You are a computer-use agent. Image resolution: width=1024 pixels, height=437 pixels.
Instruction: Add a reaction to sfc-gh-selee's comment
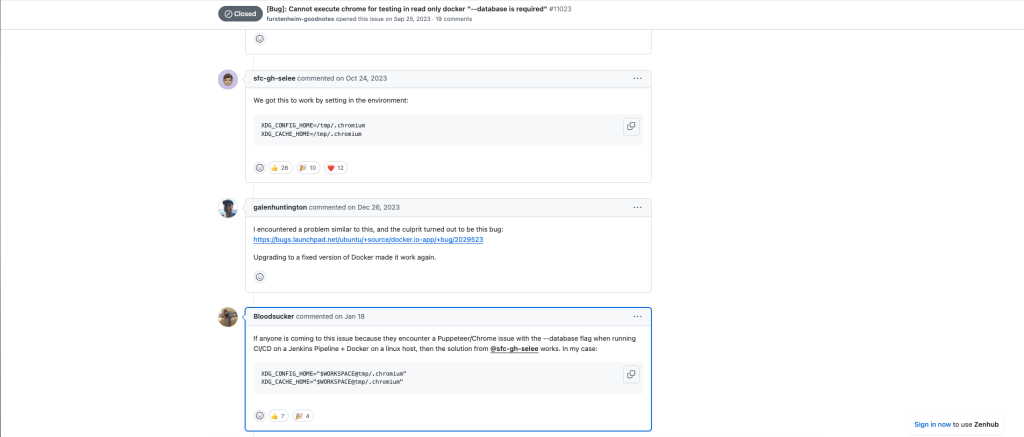coord(260,168)
